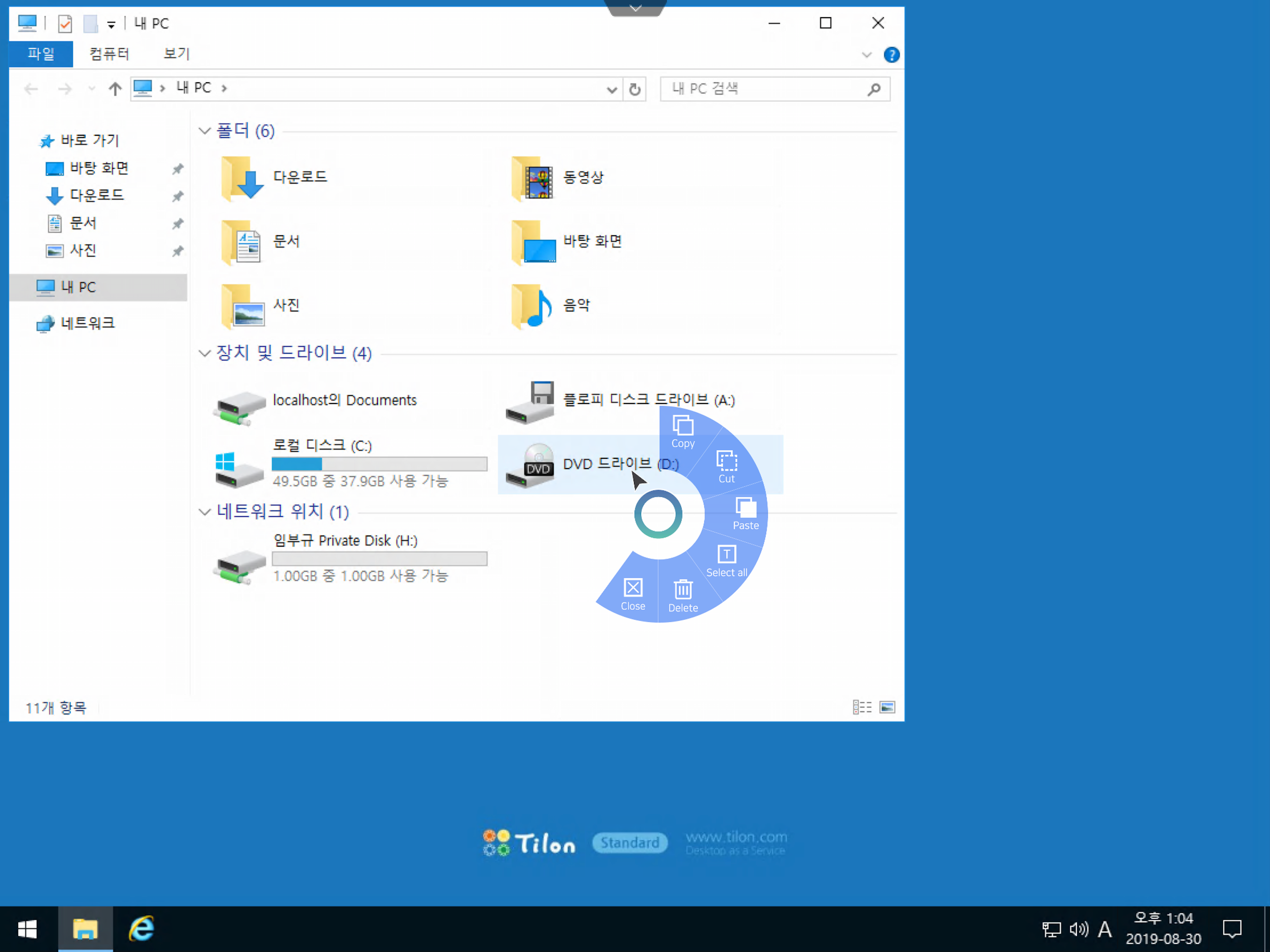Click the 내 PC search field
The image size is (1270, 952).
click(x=775, y=89)
